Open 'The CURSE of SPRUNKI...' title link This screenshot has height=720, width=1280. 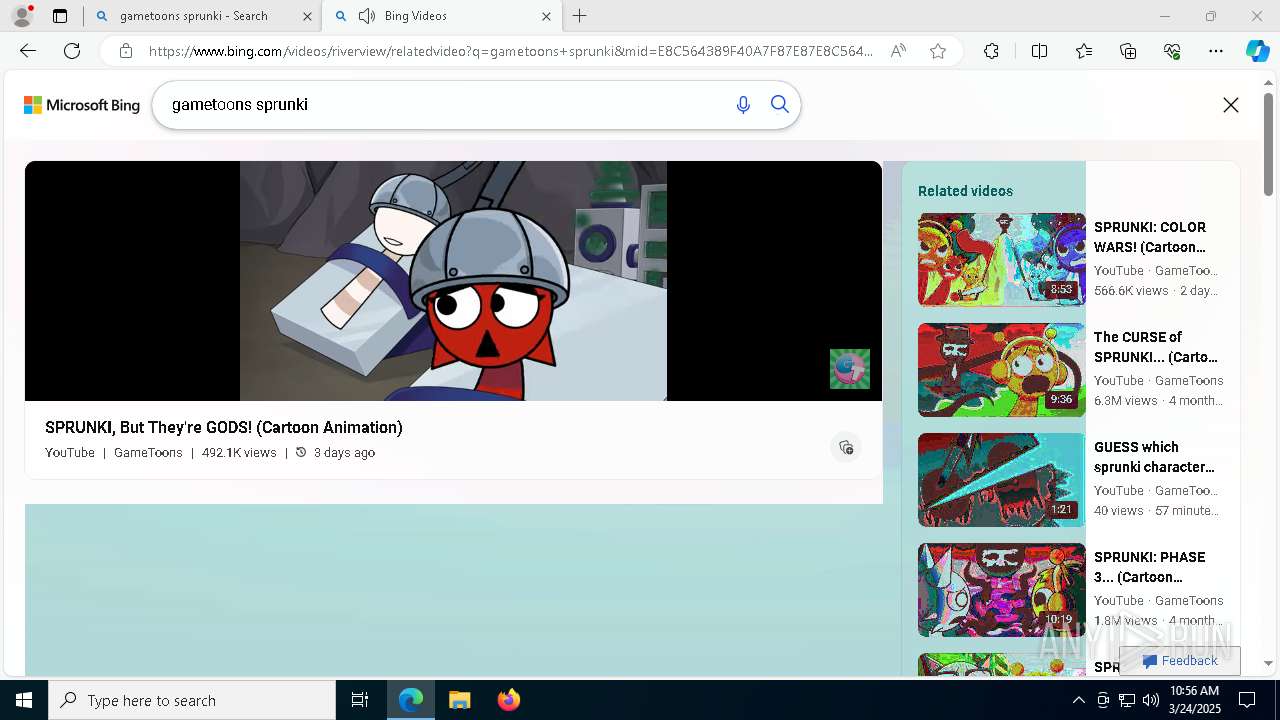tap(1156, 347)
